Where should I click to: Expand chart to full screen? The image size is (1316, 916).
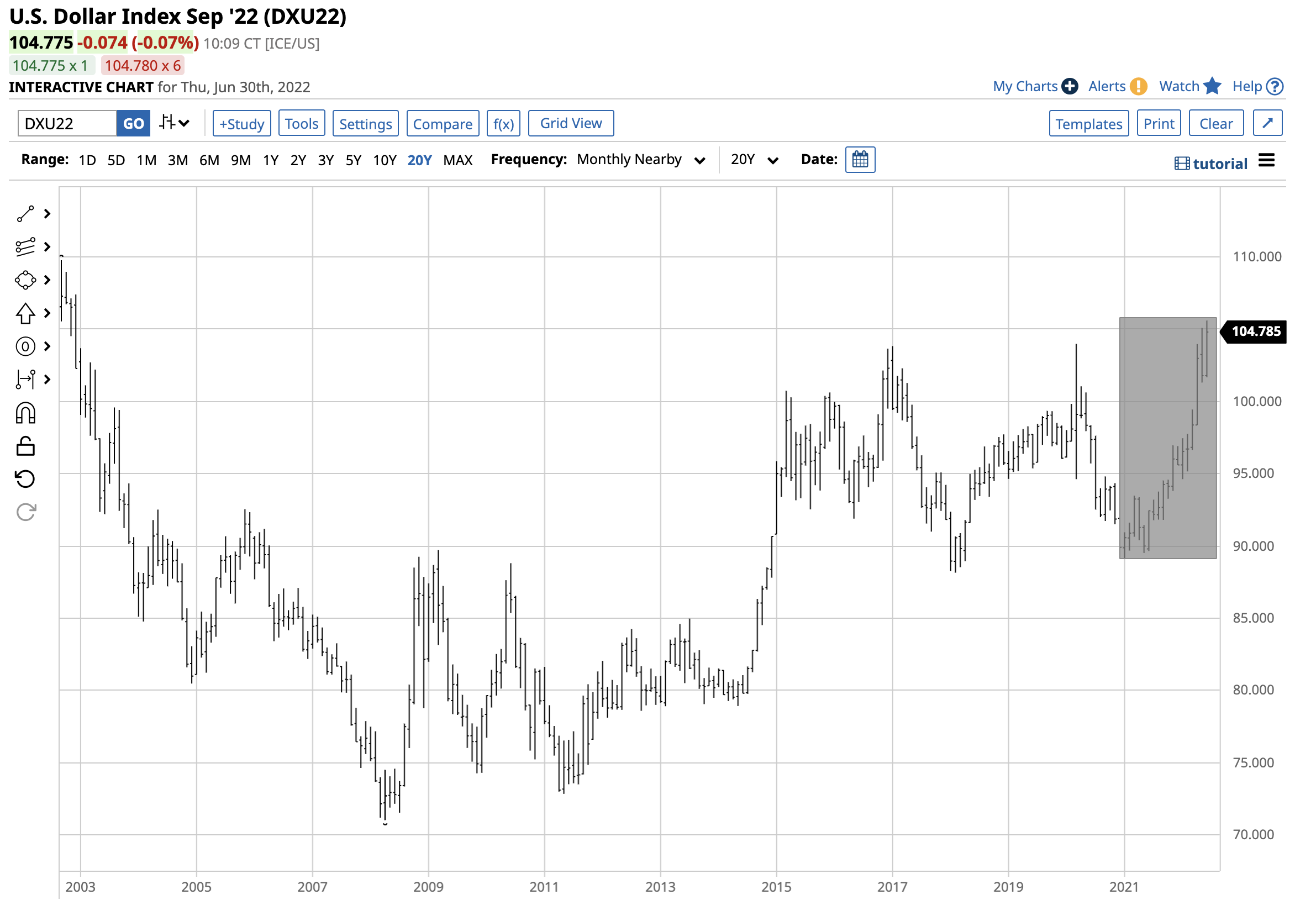1268,123
